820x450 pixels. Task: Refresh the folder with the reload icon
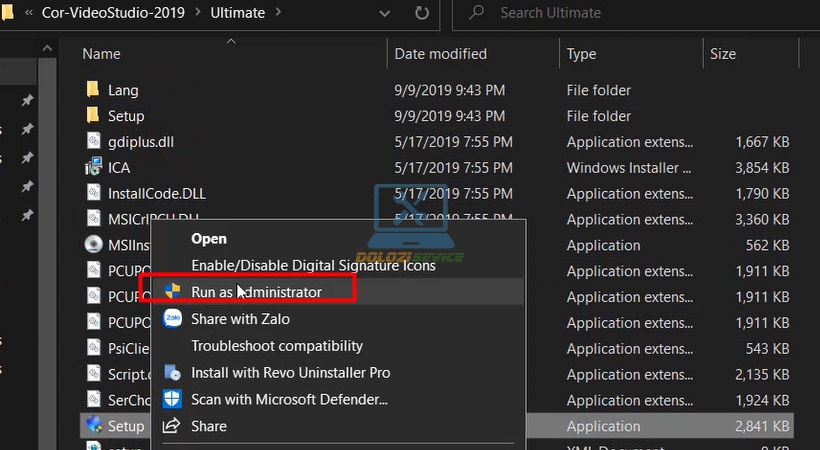[x=422, y=13]
